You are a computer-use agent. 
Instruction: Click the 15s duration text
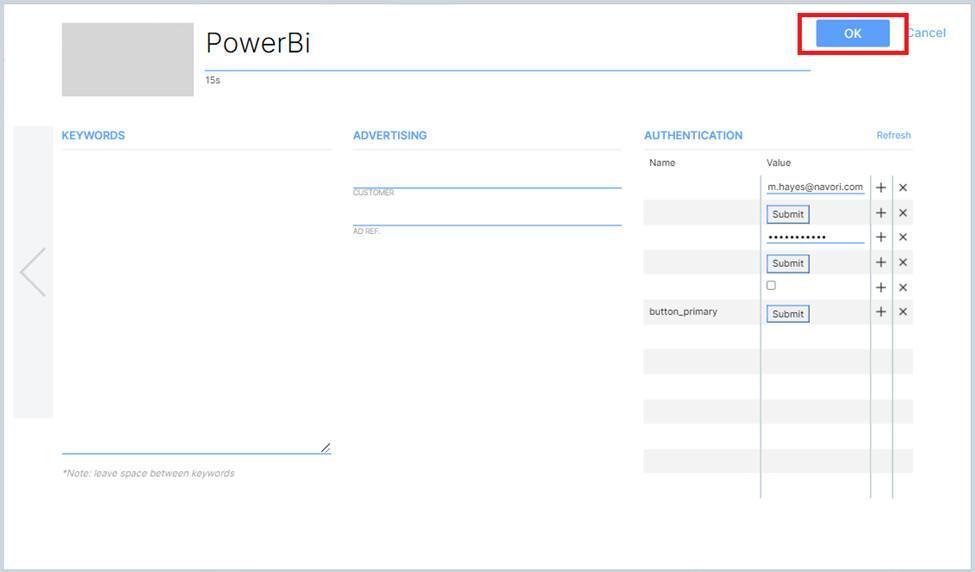point(213,80)
